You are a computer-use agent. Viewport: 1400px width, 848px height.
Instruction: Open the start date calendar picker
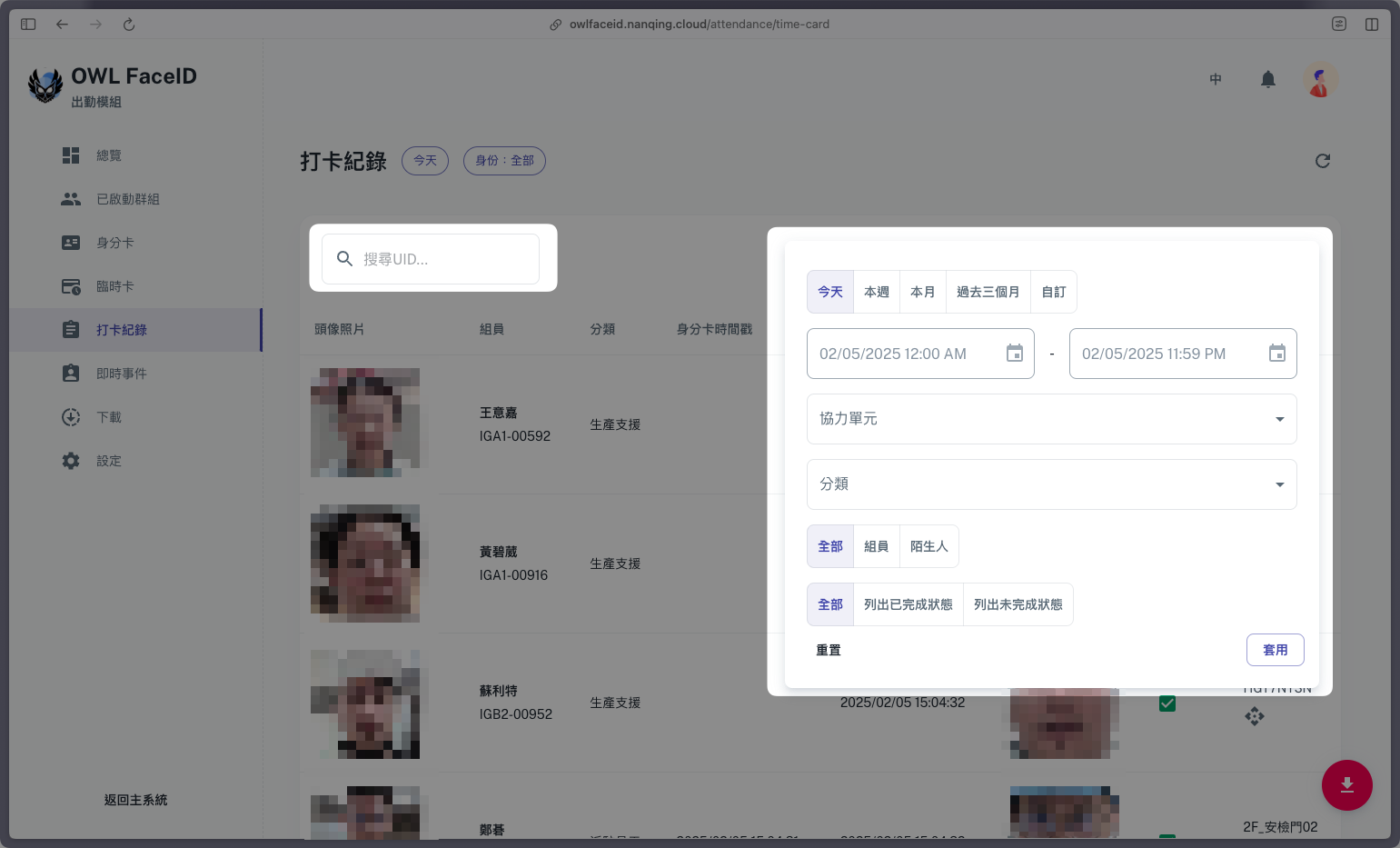click(x=1015, y=353)
